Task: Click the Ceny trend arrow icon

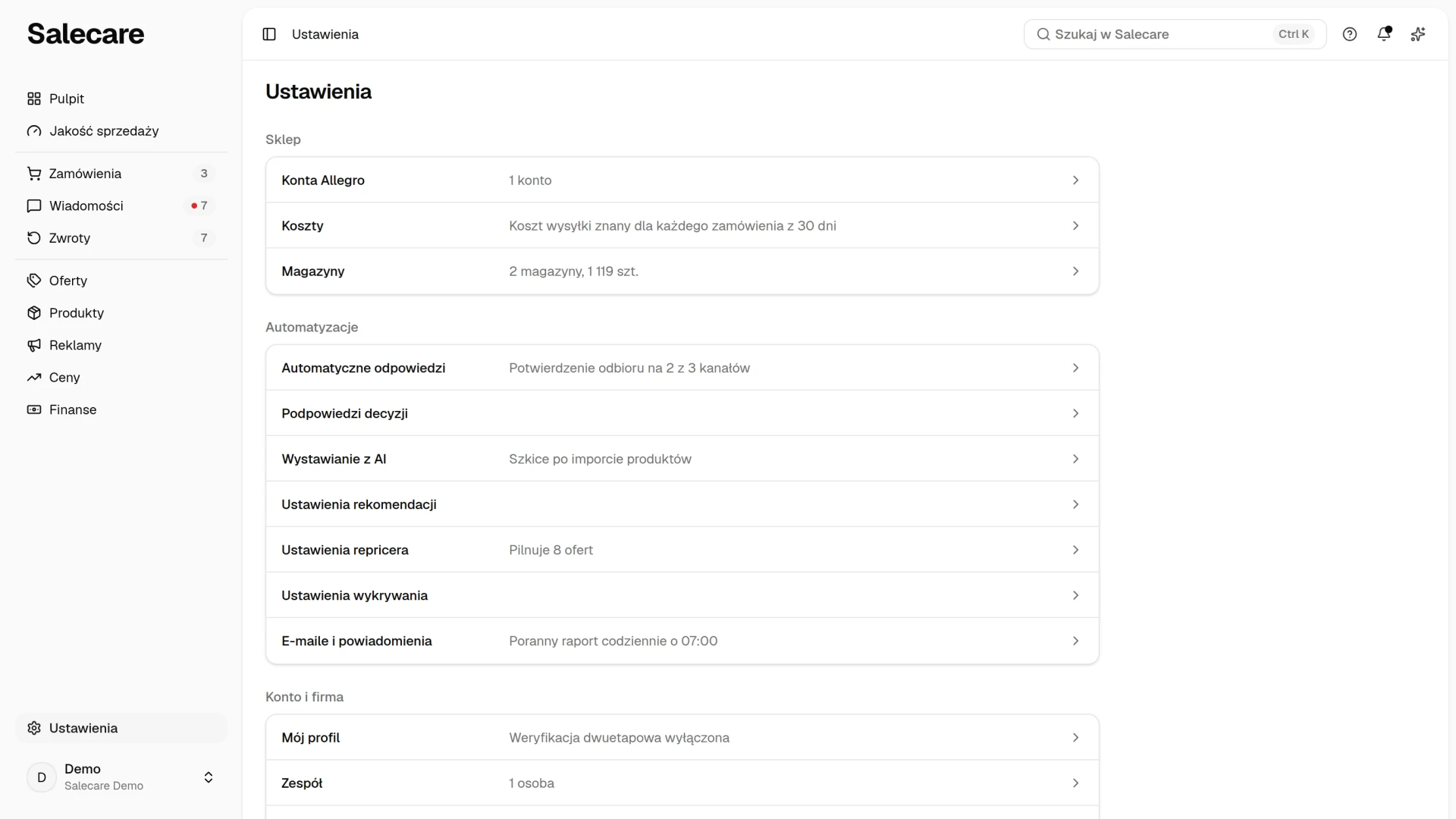Action: click(34, 377)
